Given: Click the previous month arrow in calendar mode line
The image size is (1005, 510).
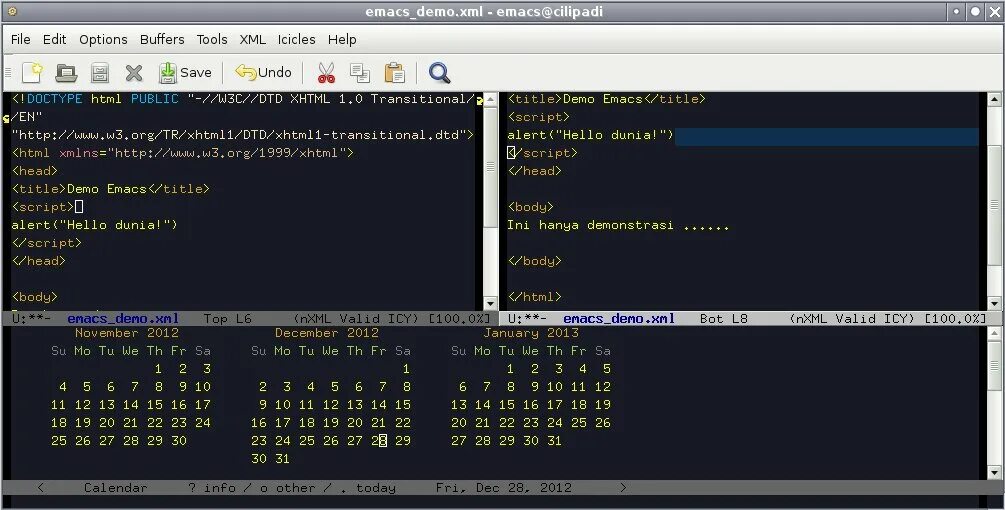Looking at the screenshot, I should [x=40, y=488].
